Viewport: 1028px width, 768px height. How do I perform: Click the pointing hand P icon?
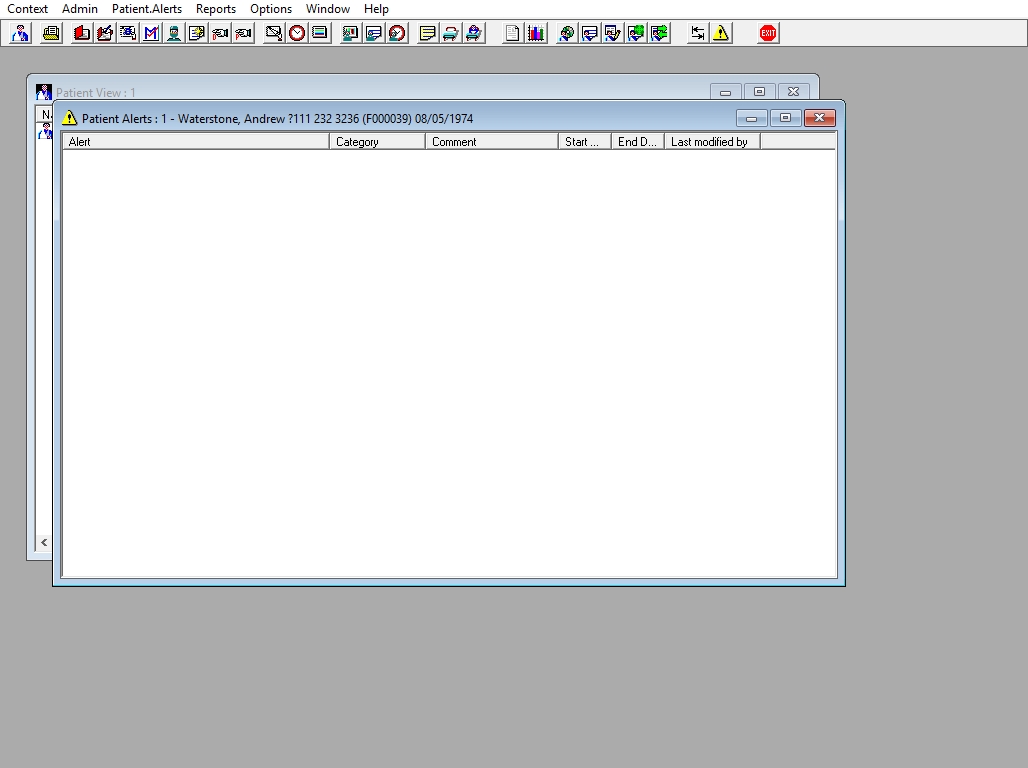pos(243,33)
